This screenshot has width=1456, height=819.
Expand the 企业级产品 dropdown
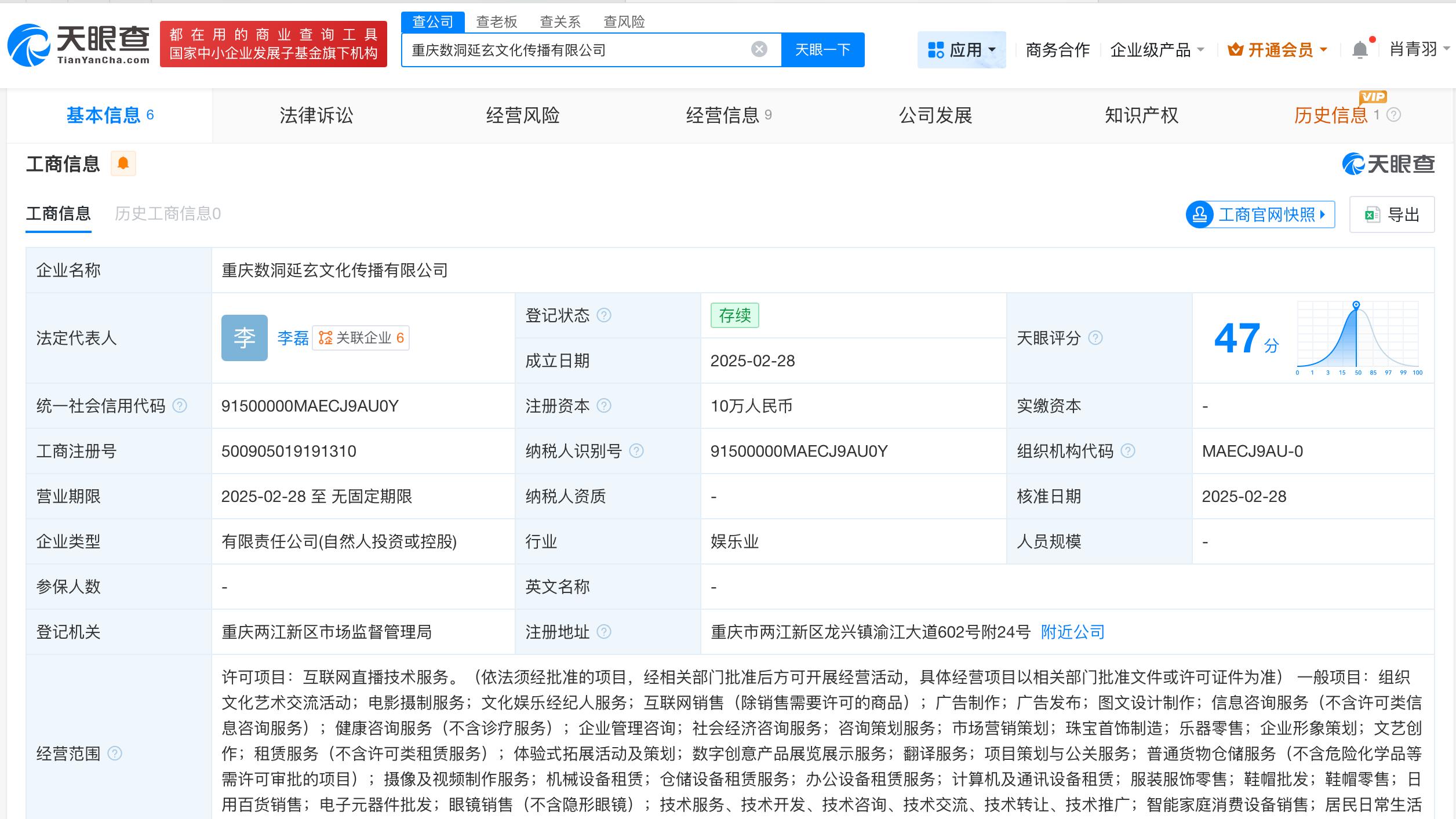[1157, 50]
